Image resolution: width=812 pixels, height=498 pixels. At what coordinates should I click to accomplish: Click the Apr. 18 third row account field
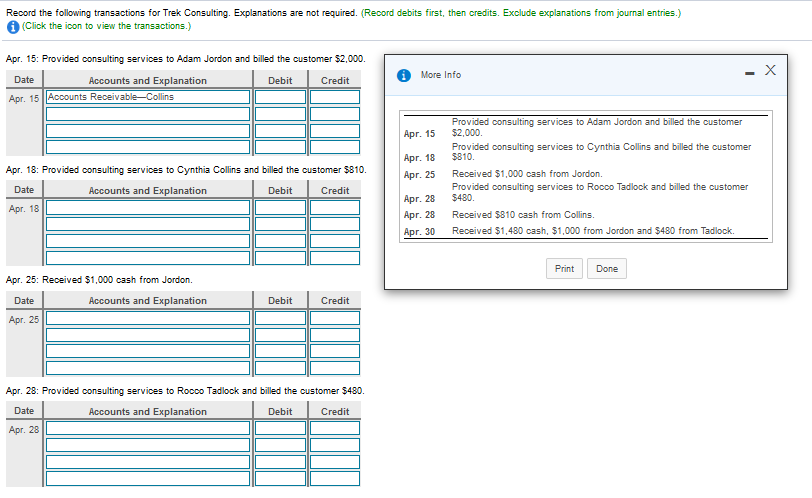coord(148,241)
